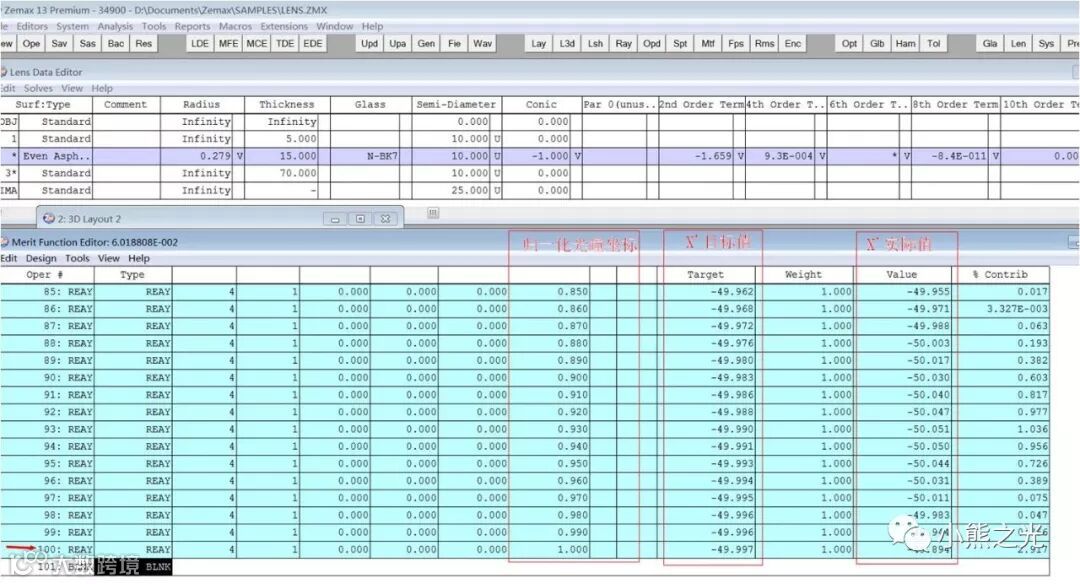
Task: Open the Spt spot diagram button
Action: (680, 43)
